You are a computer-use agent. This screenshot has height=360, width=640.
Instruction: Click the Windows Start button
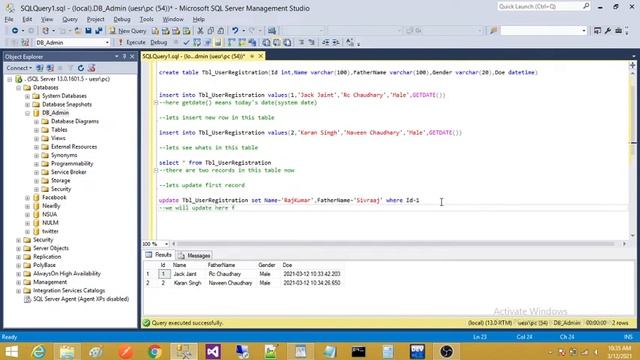click(x=11, y=351)
